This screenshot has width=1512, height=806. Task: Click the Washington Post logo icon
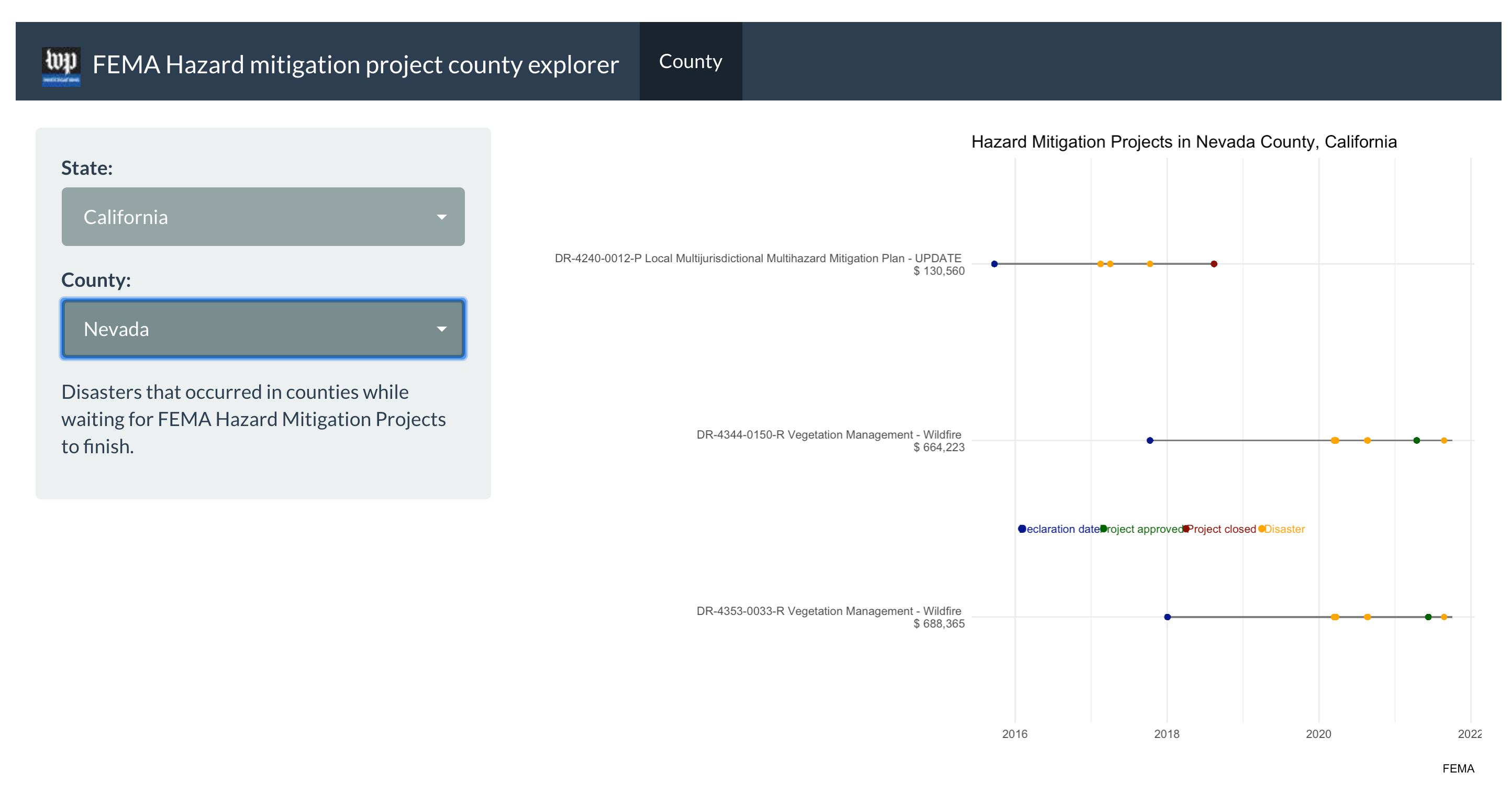pos(61,66)
